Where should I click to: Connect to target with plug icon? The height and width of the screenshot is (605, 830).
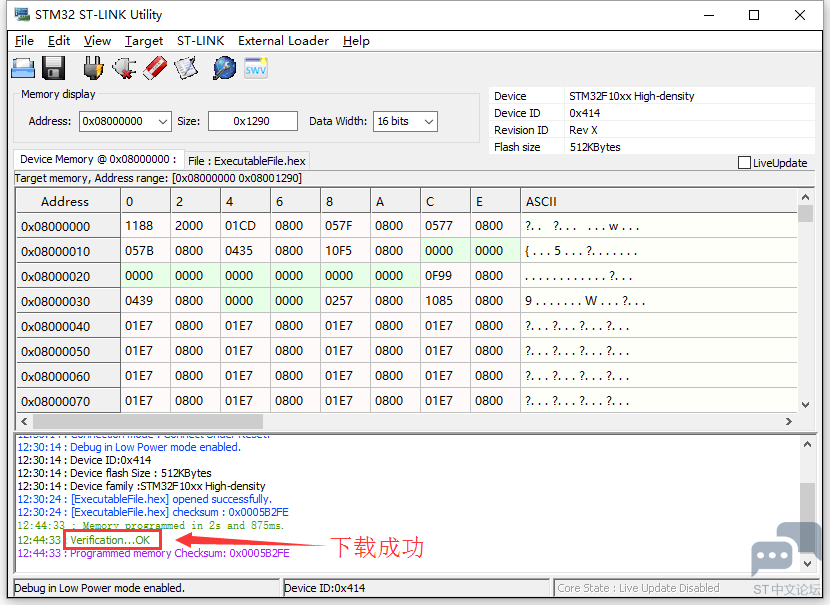pyautogui.click(x=93, y=68)
